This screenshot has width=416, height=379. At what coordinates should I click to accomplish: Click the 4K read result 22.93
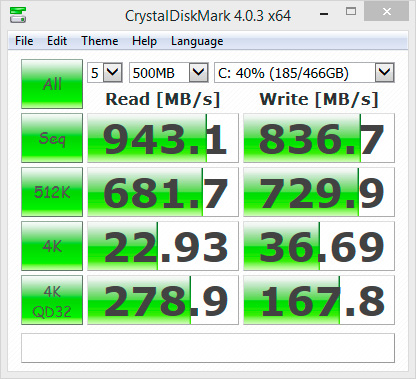point(163,246)
